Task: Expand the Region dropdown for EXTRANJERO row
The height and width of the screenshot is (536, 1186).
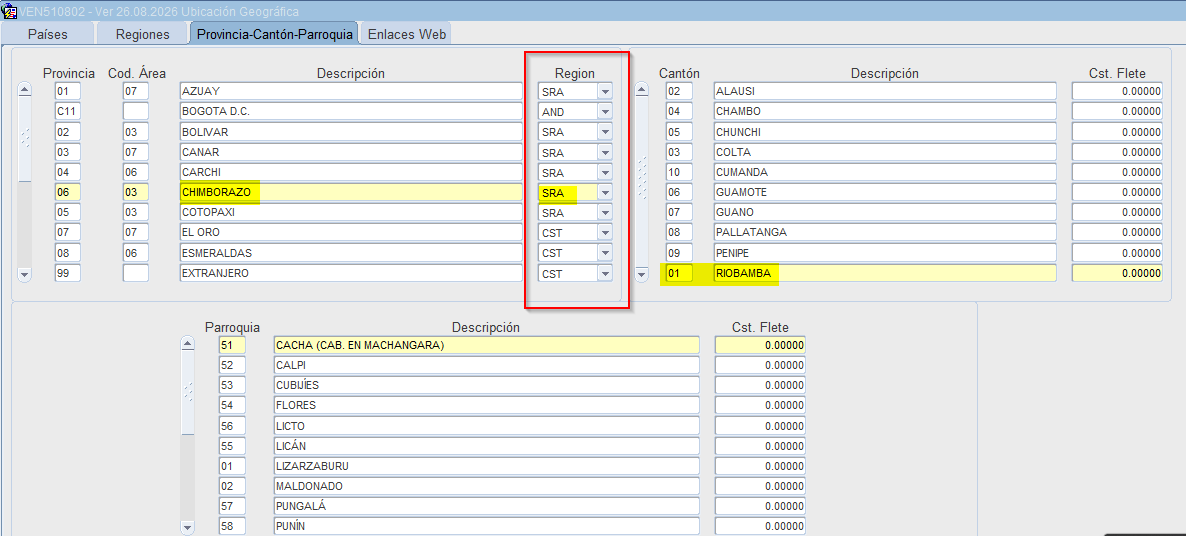Action: point(604,273)
